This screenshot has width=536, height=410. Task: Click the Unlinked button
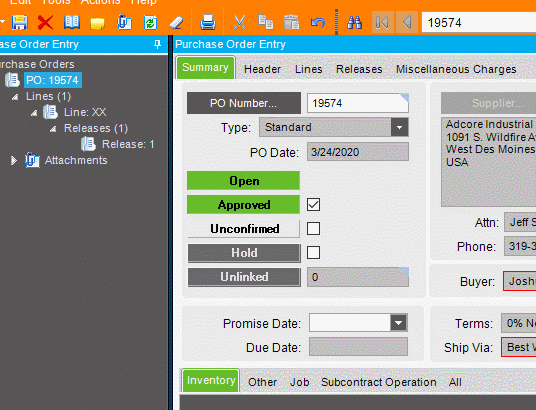pyautogui.click(x=244, y=277)
